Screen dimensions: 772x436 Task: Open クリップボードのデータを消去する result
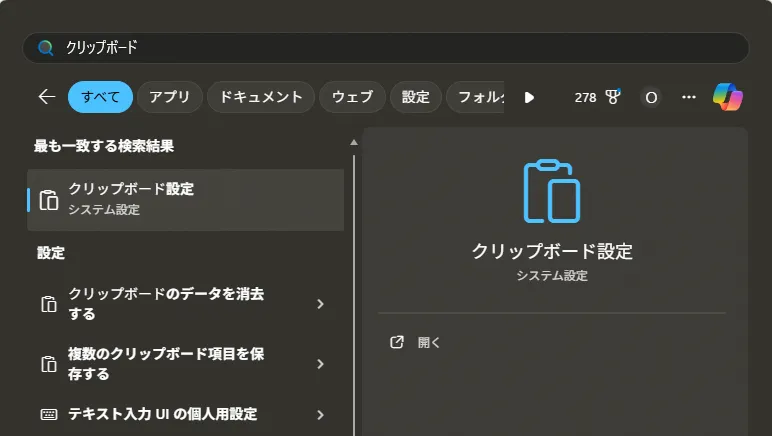coord(186,304)
